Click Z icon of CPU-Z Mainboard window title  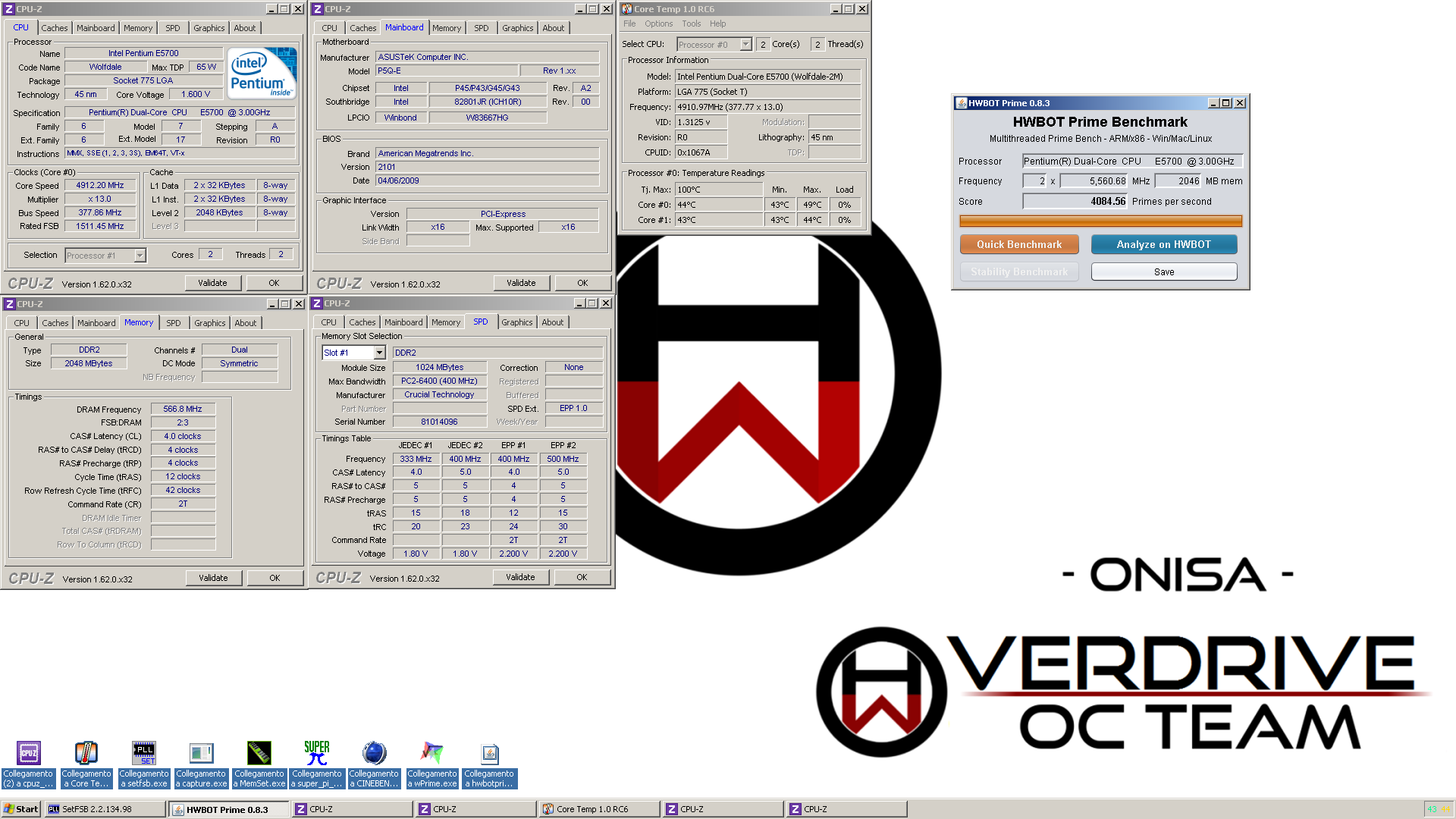point(318,9)
